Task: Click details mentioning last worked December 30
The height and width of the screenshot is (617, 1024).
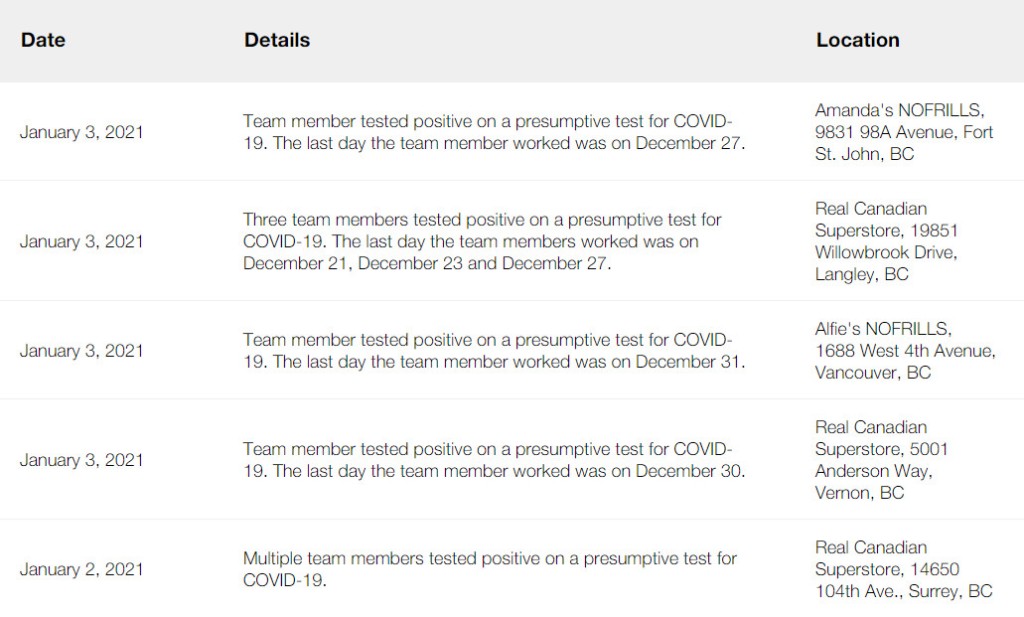Action: (x=494, y=460)
